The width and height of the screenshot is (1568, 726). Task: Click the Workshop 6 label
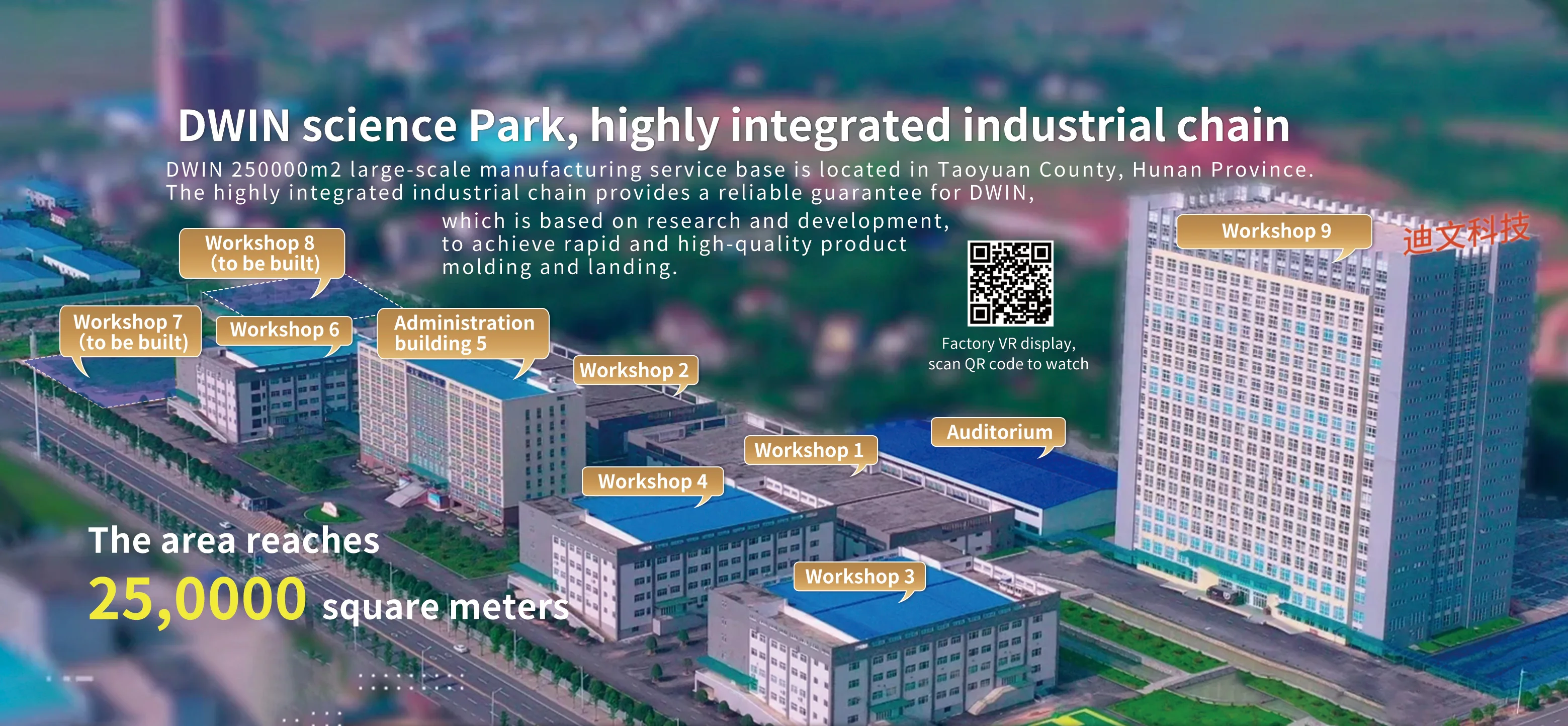(x=284, y=330)
